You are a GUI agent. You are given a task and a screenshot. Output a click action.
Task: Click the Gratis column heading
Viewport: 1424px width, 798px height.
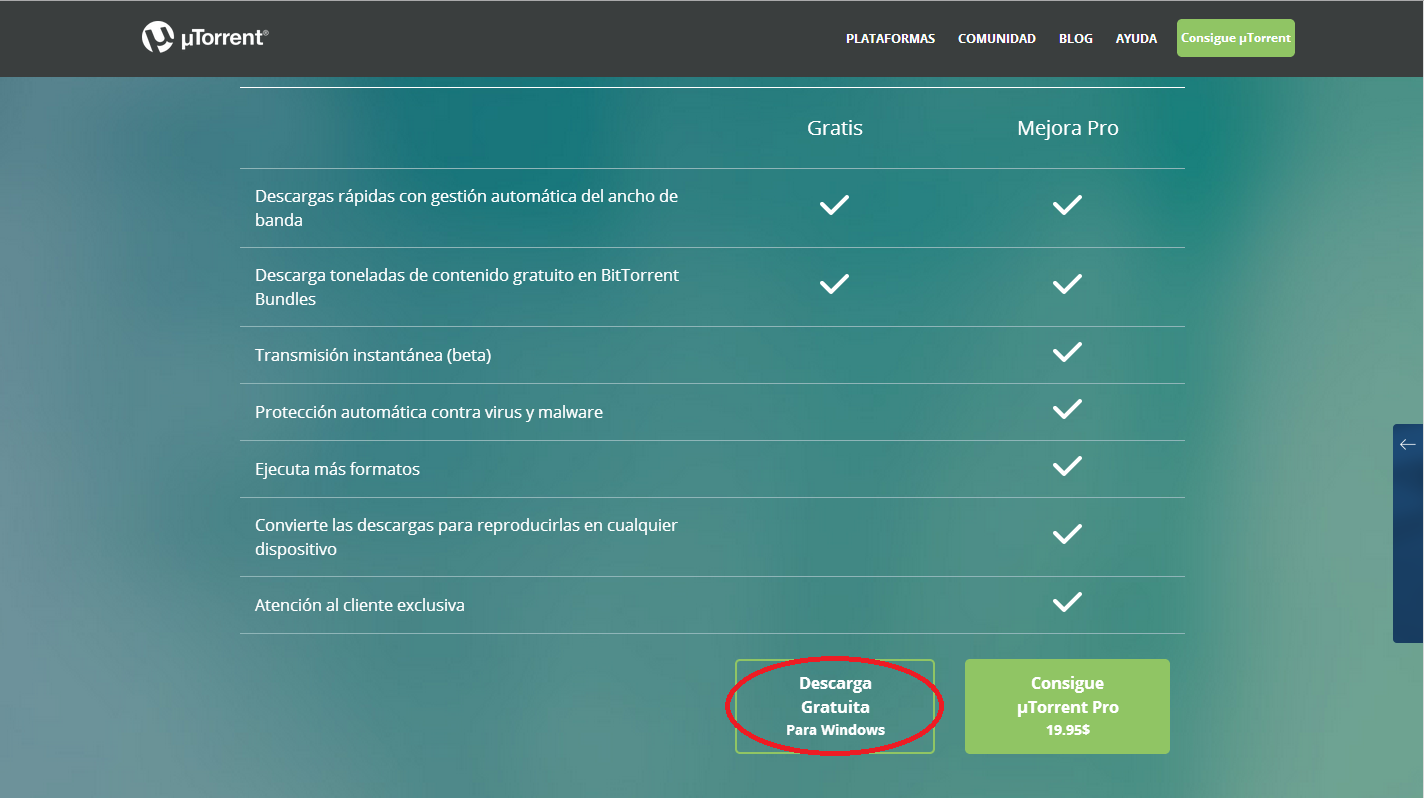835,128
